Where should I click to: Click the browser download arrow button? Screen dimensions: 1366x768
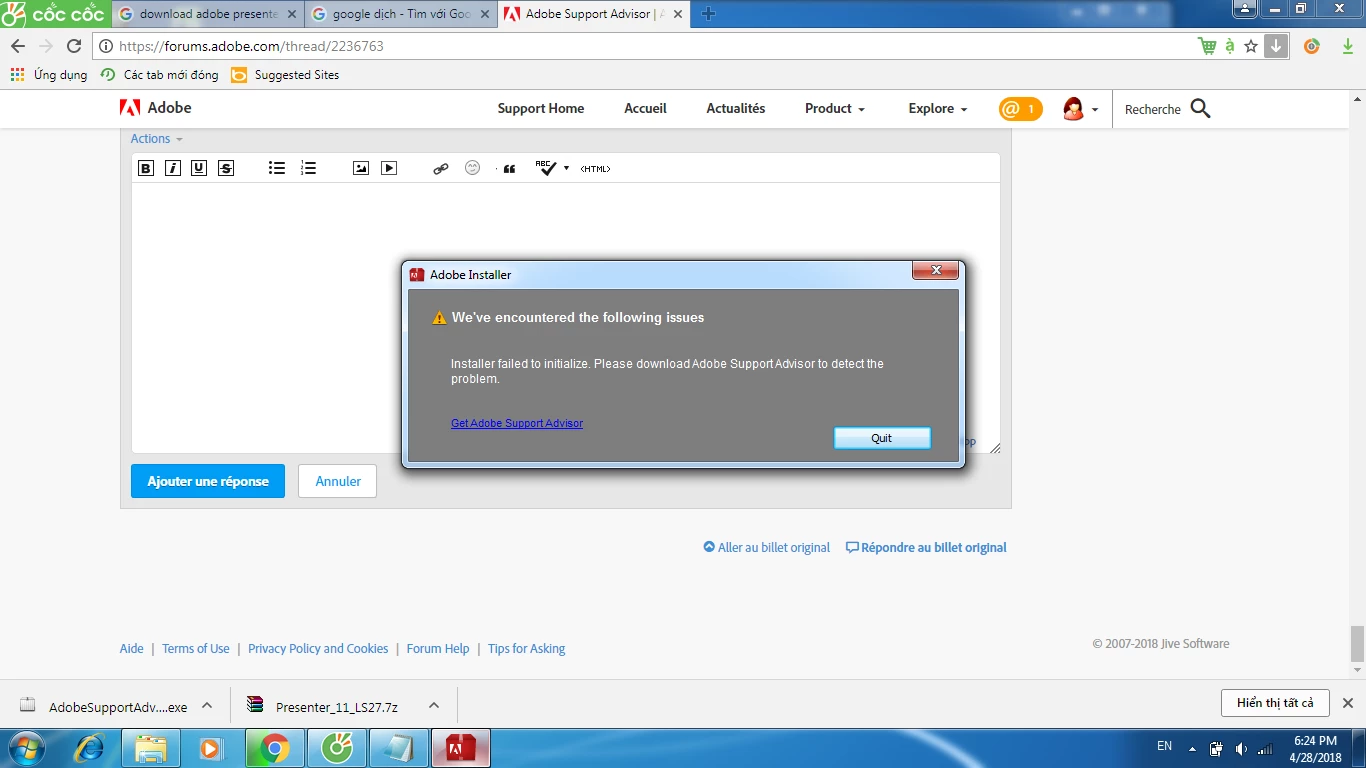click(x=1276, y=46)
